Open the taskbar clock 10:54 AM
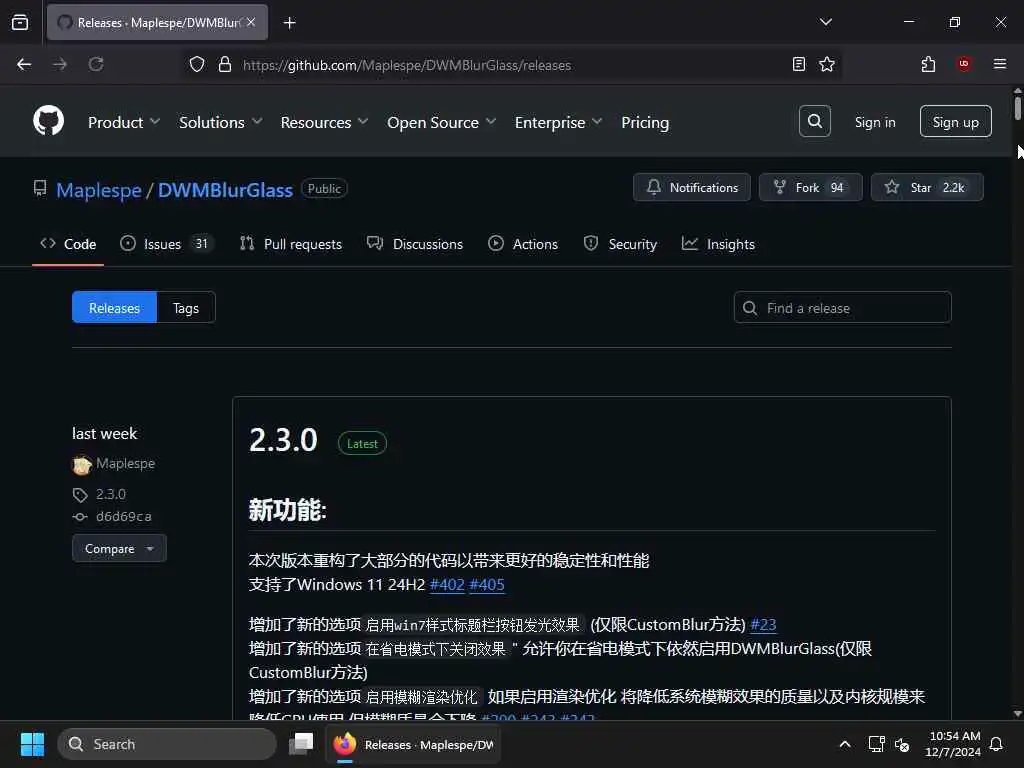Image resolution: width=1024 pixels, height=768 pixels. tap(953, 744)
